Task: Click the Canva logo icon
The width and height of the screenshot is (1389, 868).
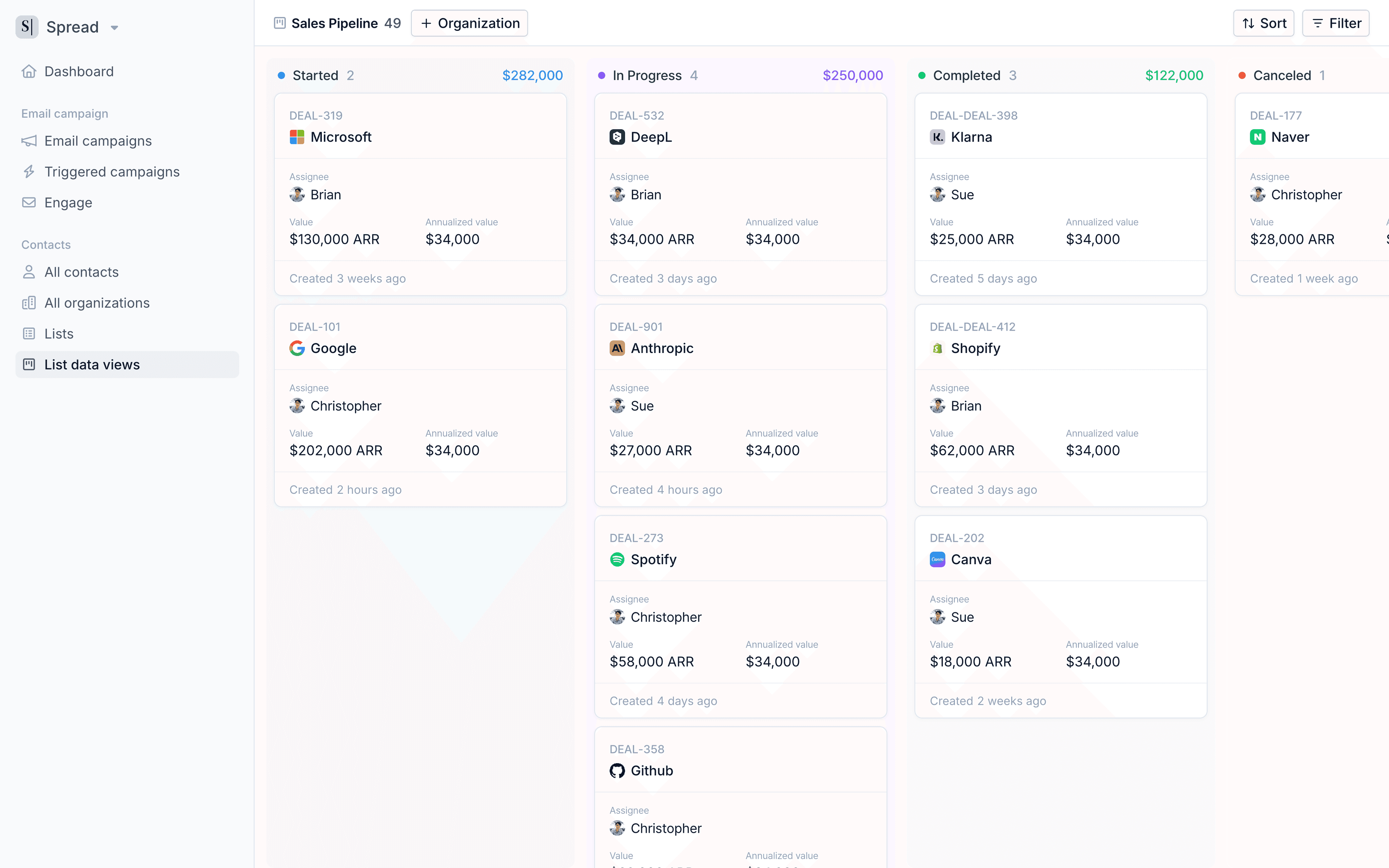Action: 937,560
